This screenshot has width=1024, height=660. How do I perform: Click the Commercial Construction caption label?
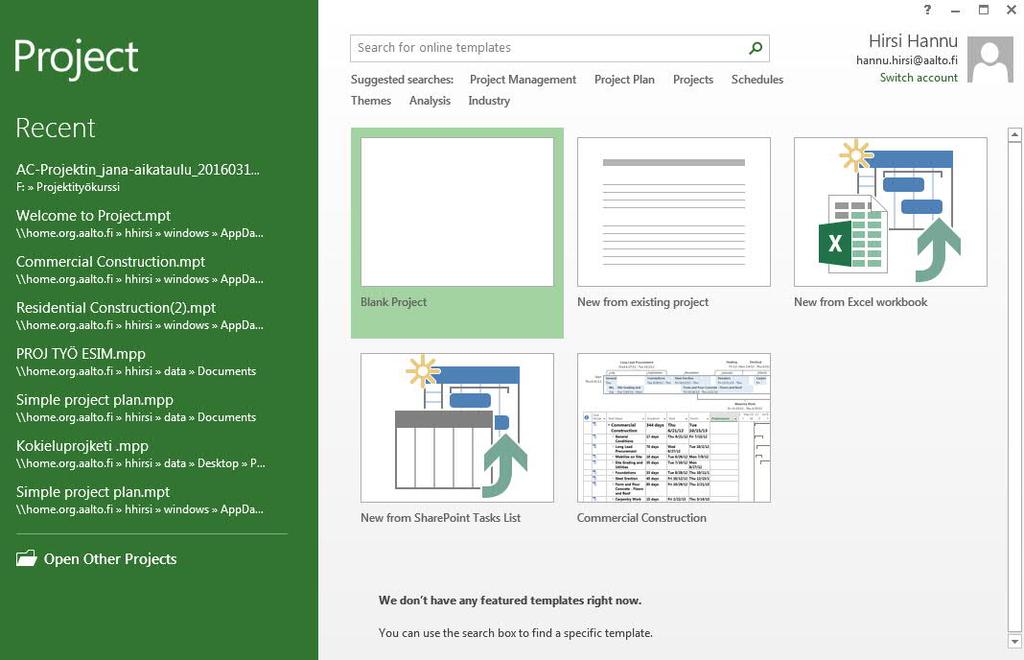tap(641, 518)
